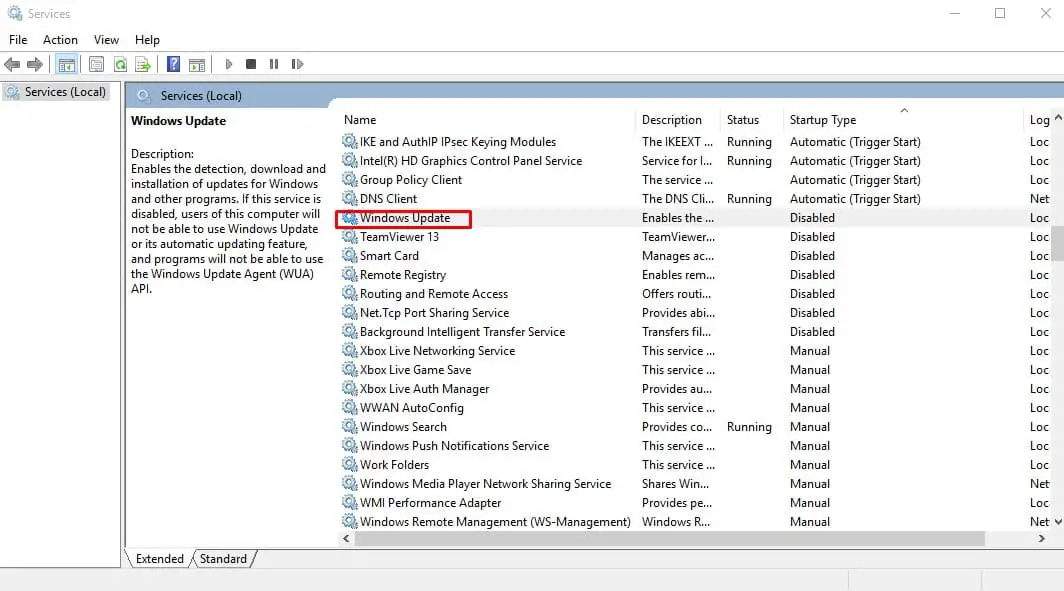Click the horizontal scrollbar thumb
The width and height of the screenshot is (1064, 591).
pos(669,538)
